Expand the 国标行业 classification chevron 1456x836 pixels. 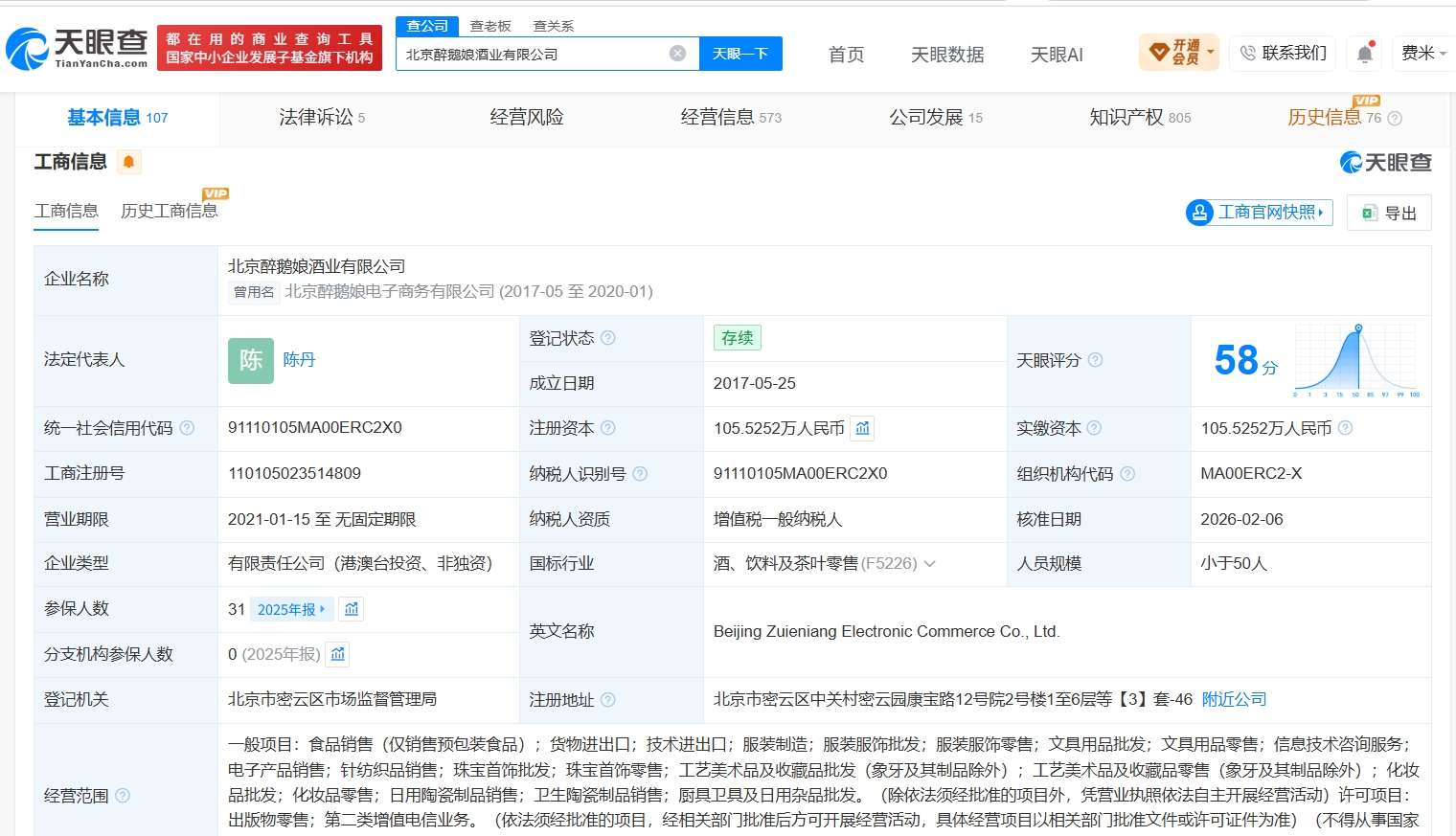click(x=929, y=564)
